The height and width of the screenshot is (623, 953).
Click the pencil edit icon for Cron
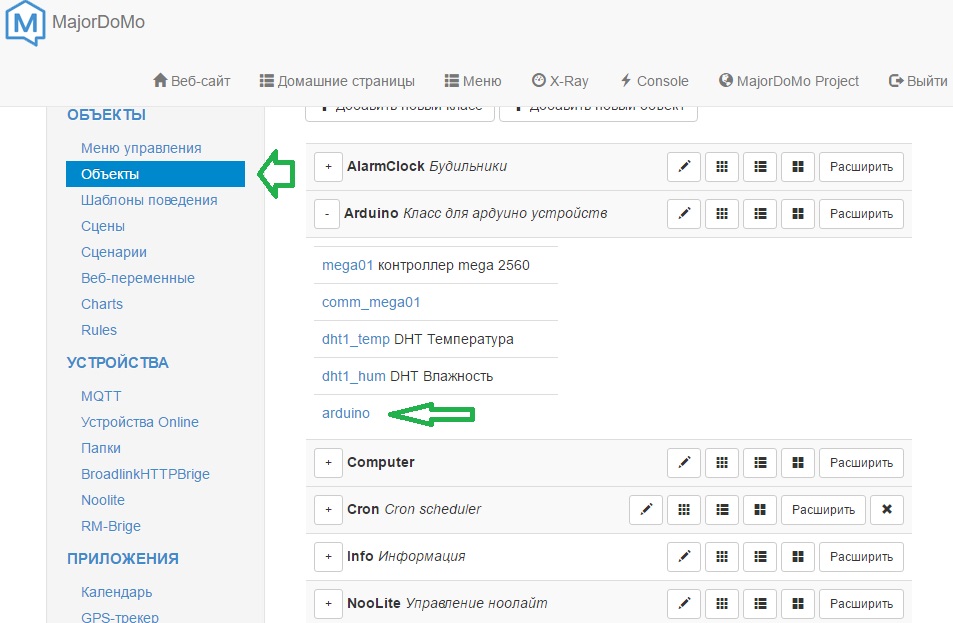click(x=646, y=510)
